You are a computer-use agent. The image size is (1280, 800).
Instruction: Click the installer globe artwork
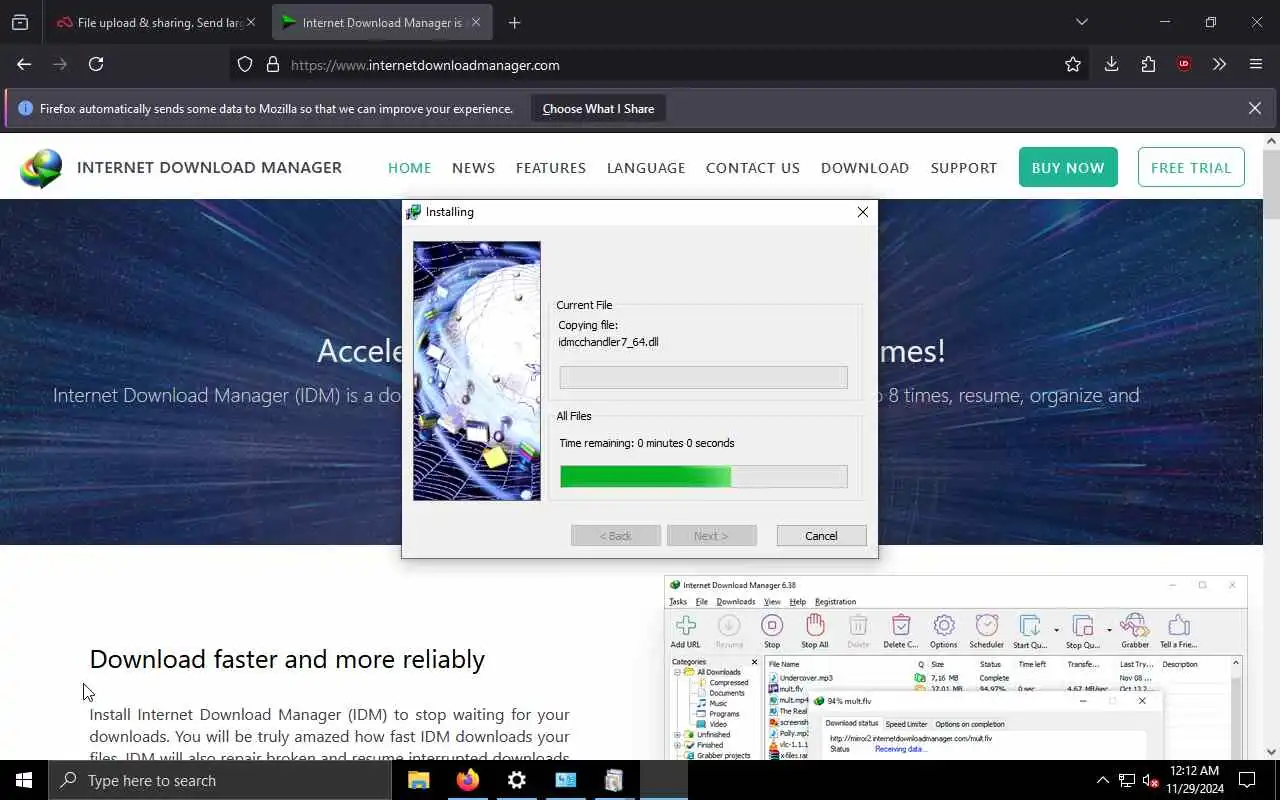coord(477,371)
